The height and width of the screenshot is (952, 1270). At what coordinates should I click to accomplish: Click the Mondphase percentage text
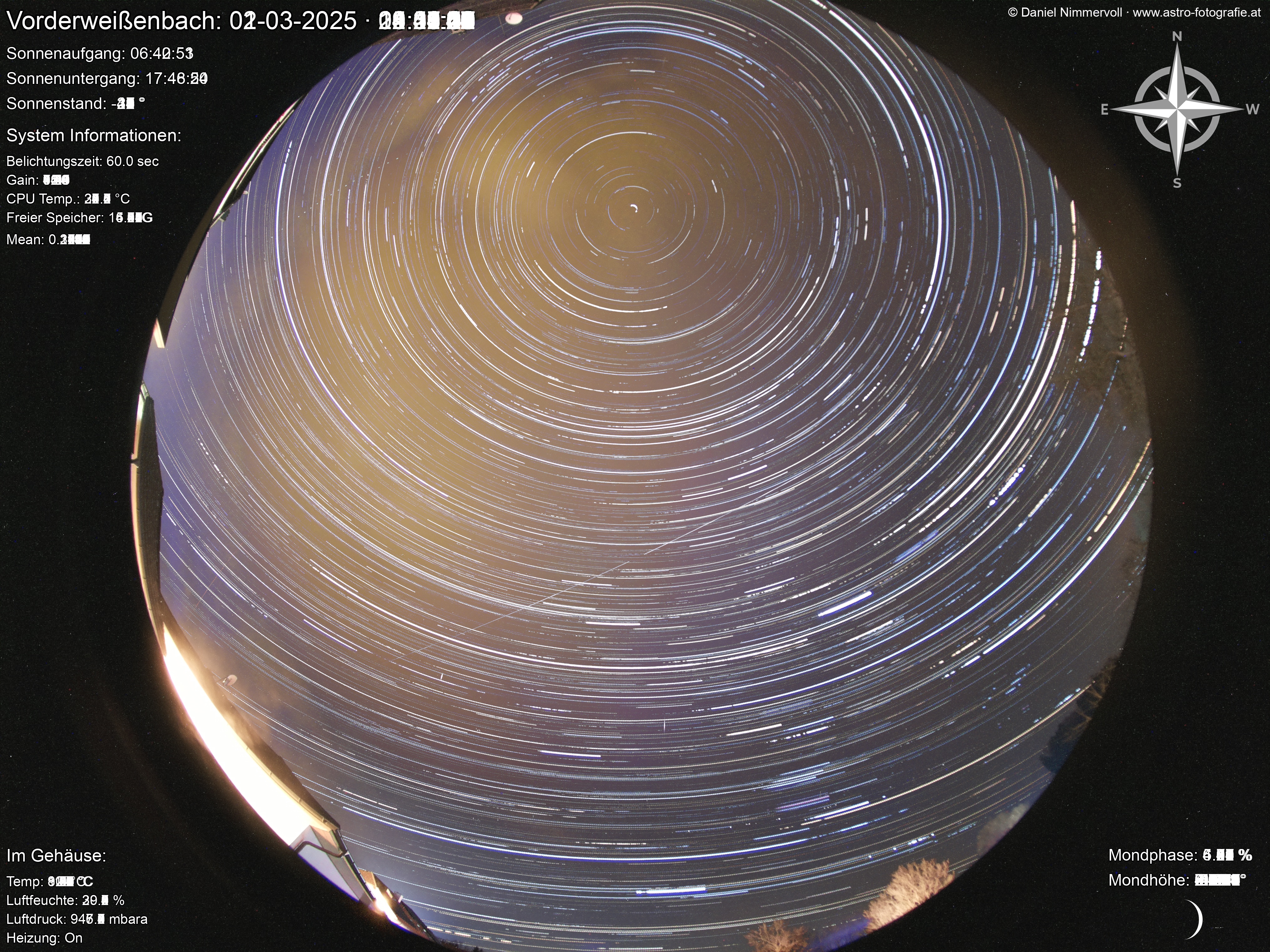coord(1180,855)
